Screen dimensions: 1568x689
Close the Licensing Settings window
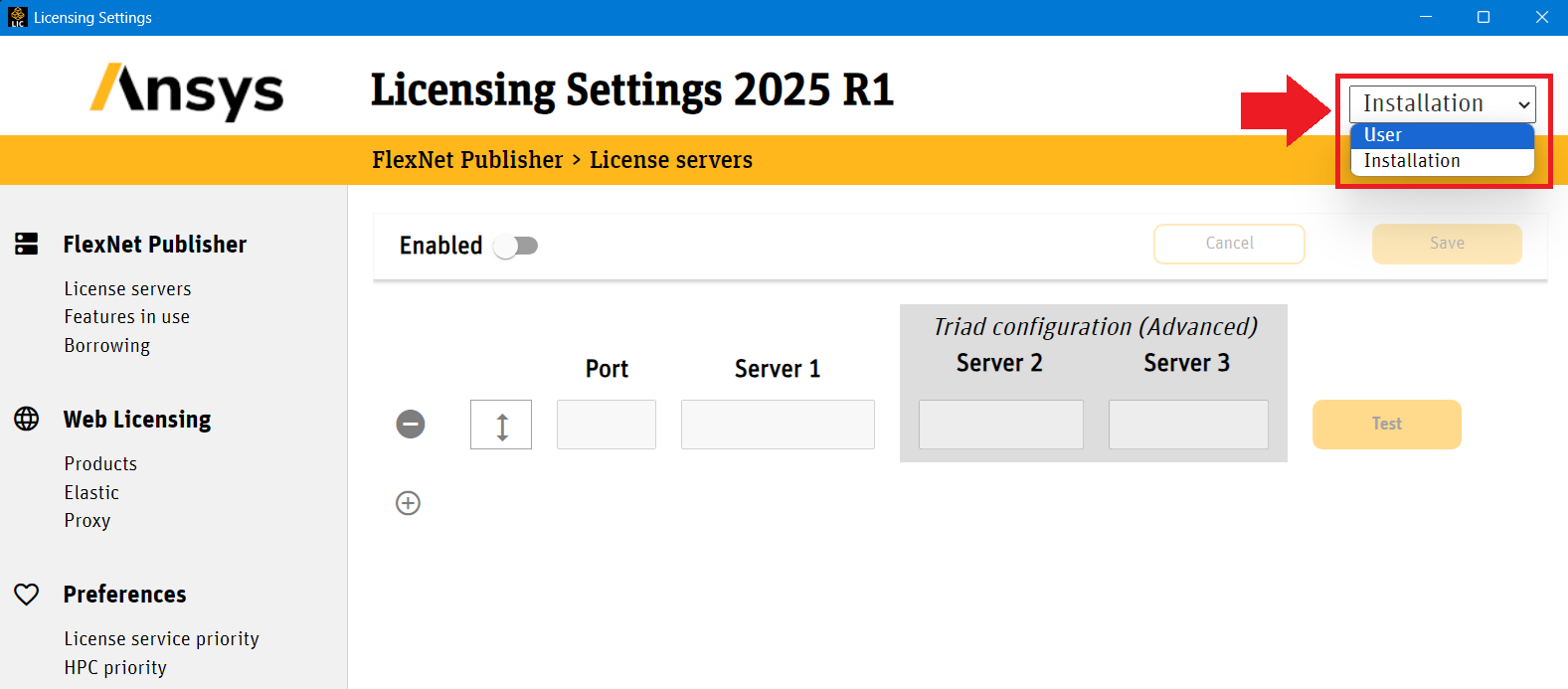click(x=1541, y=17)
